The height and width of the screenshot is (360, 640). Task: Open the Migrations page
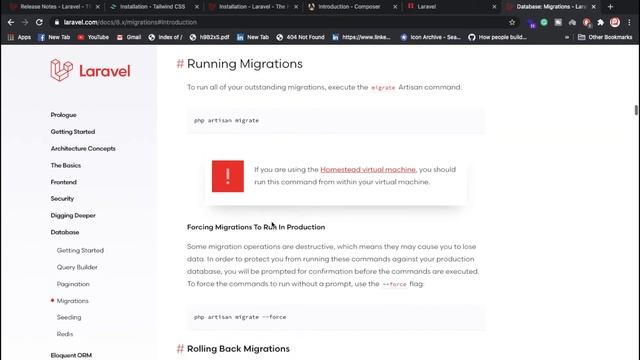coord(72,300)
